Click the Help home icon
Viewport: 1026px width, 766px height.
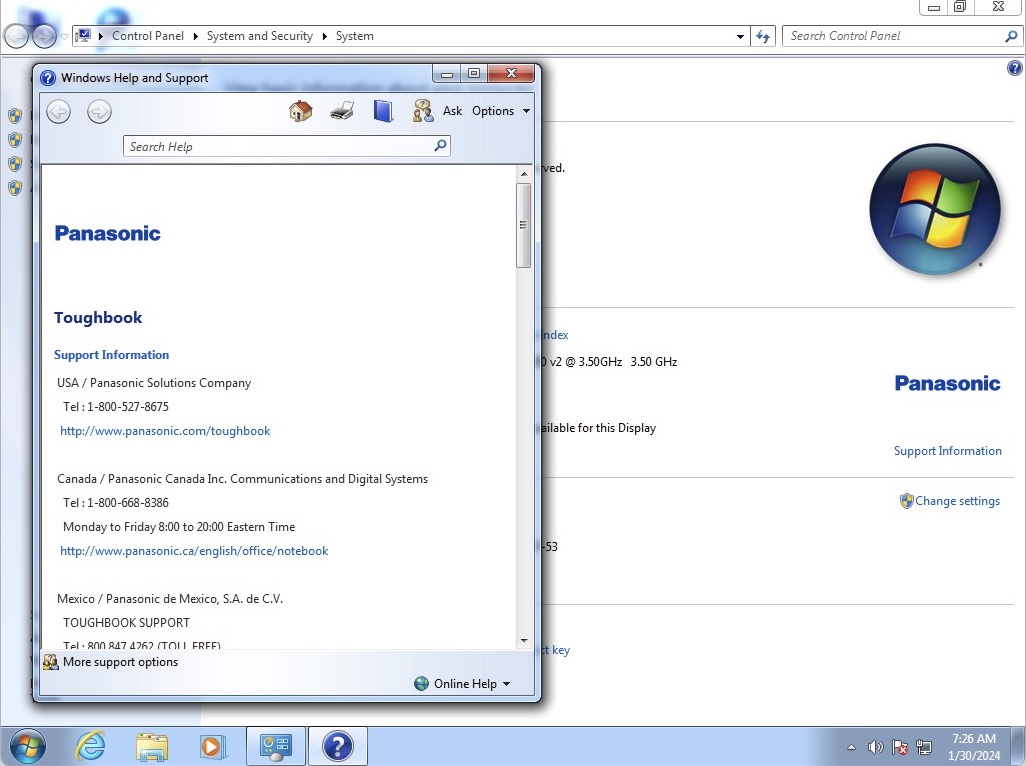point(300,110)
